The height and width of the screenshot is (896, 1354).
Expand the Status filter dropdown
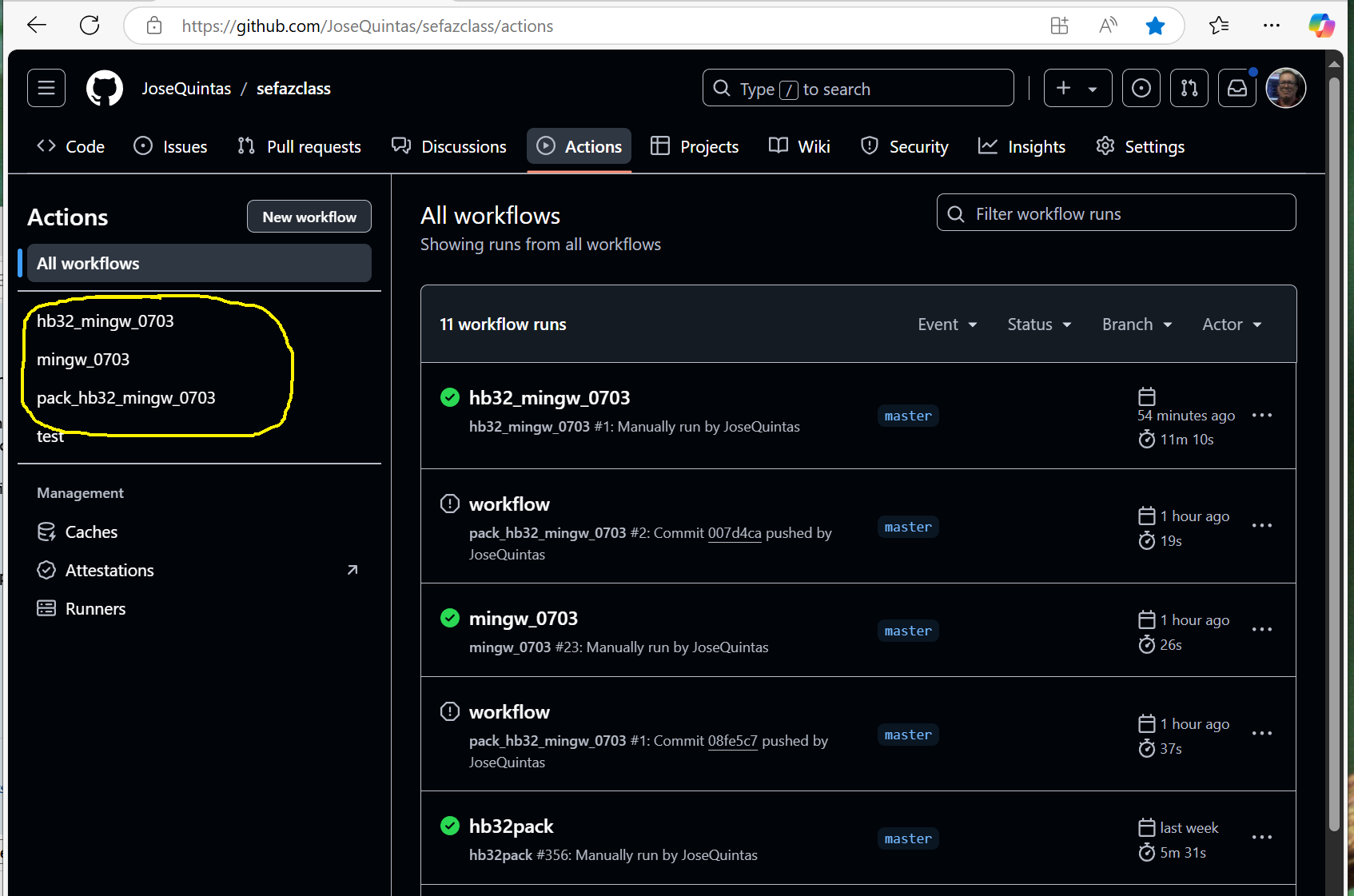click(1039, 325)
